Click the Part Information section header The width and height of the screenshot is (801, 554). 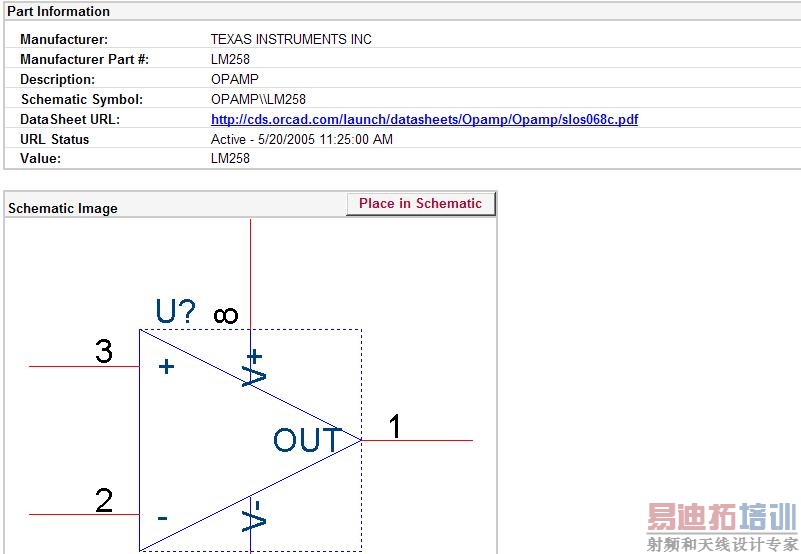pos(58,11)
